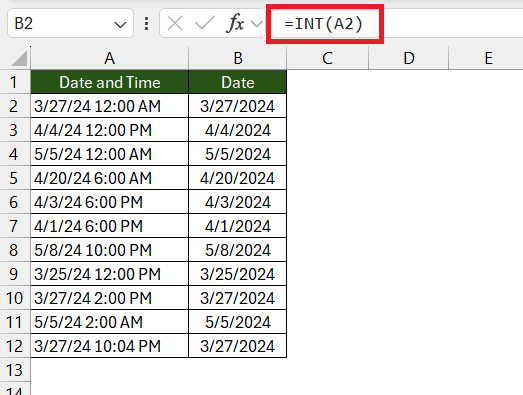The image size is (523, 395).
Task: Open the Insert Function fx icon
Action: click(235, 24)
